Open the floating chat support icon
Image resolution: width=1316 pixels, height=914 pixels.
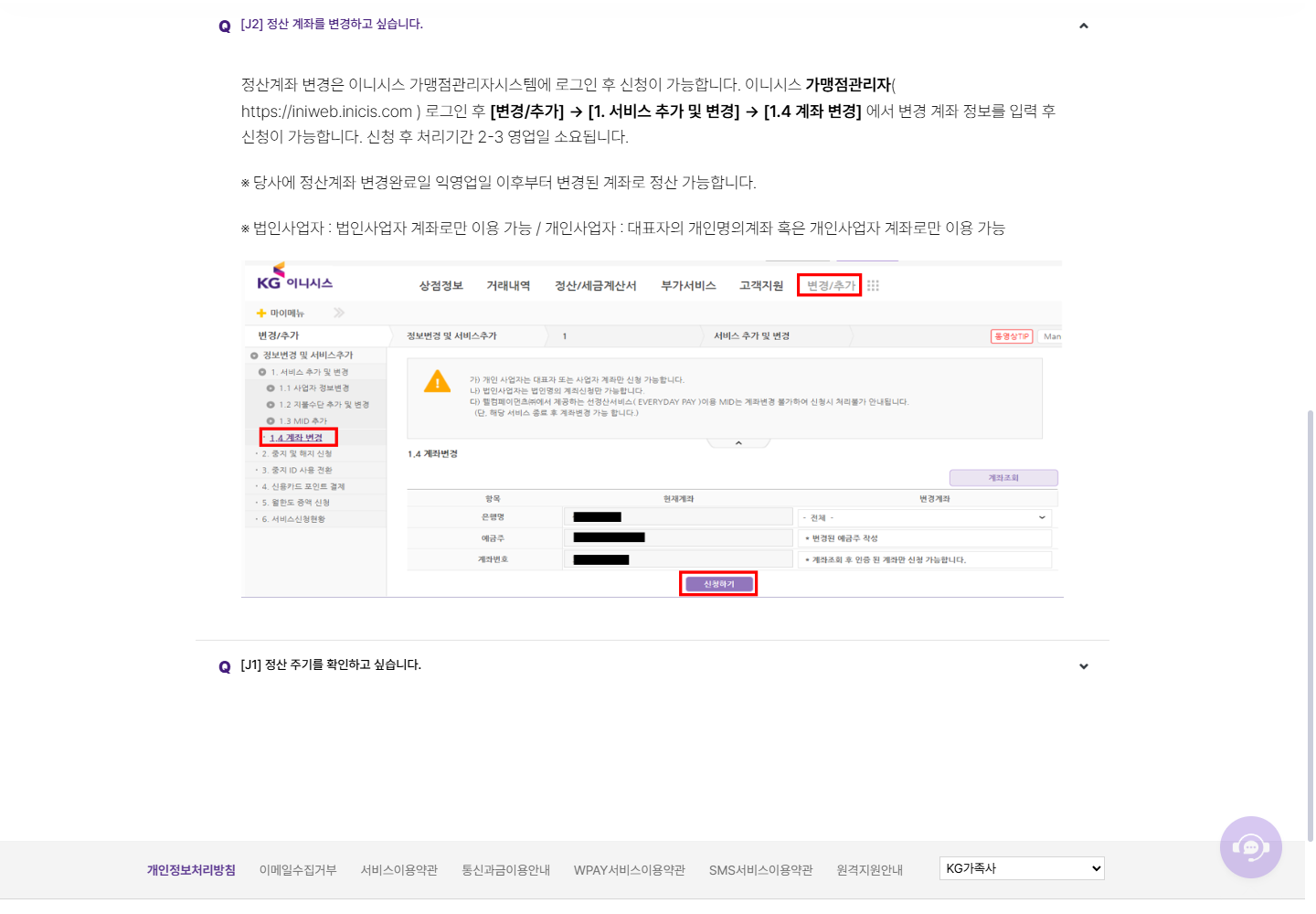1250,847
